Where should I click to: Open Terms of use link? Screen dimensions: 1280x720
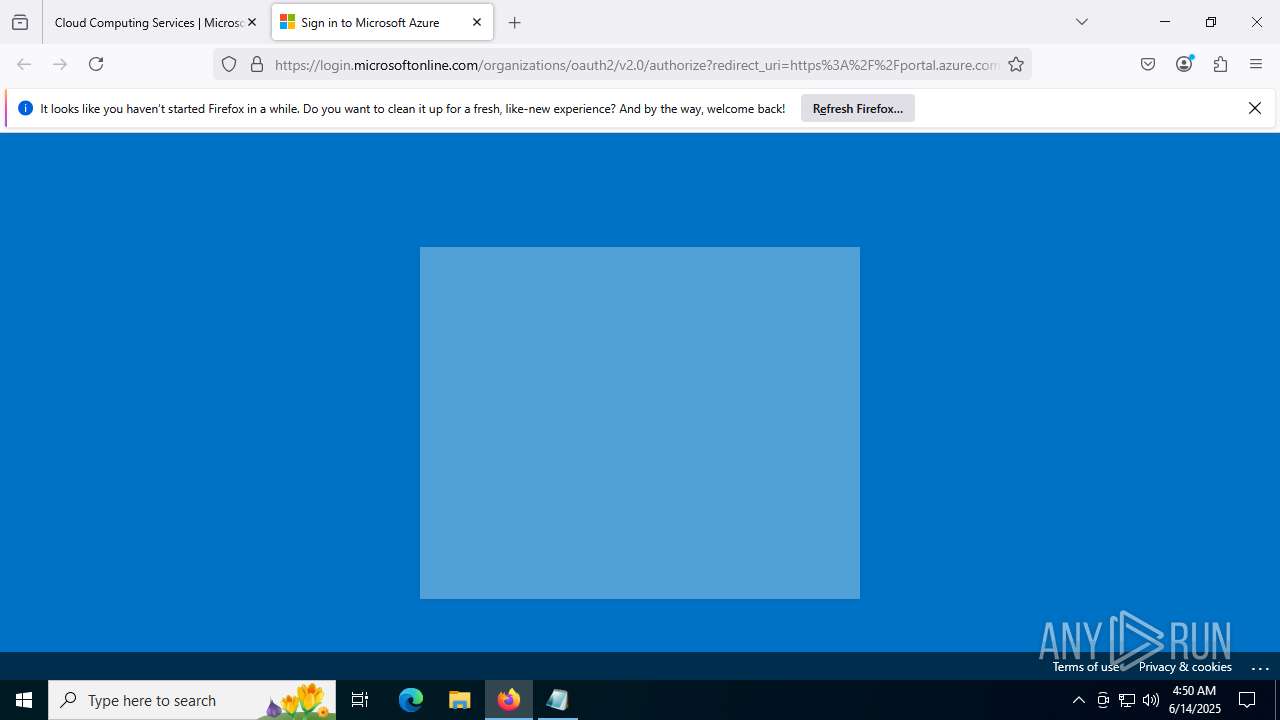(x=1086, y=667)
